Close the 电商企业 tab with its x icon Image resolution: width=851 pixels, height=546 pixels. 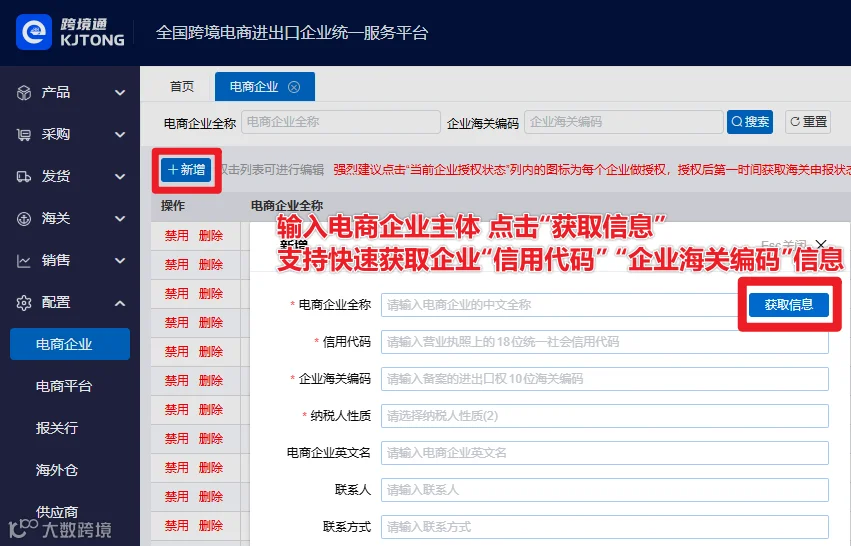click(x=294, y=87)
